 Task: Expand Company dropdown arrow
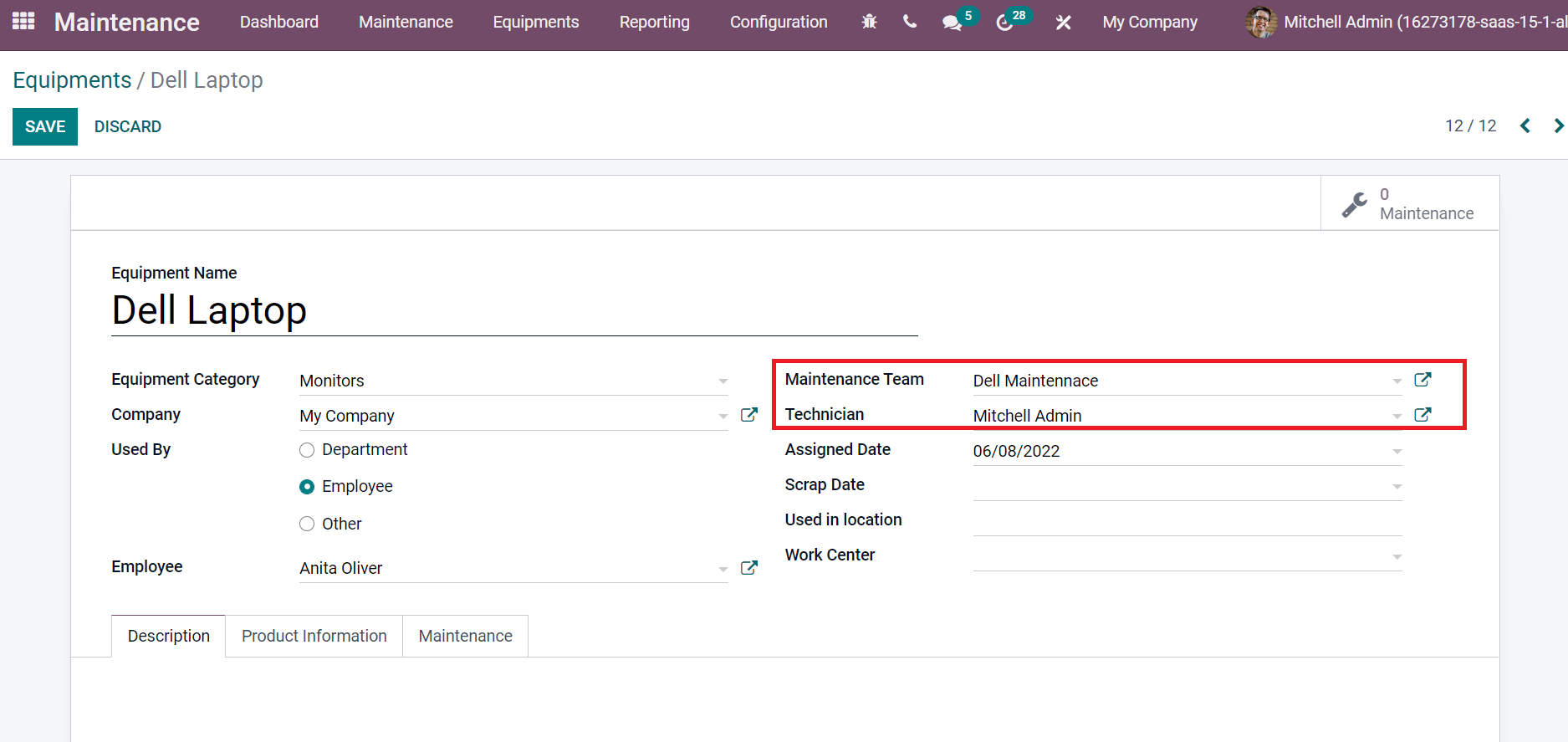(x=723, y=417)
